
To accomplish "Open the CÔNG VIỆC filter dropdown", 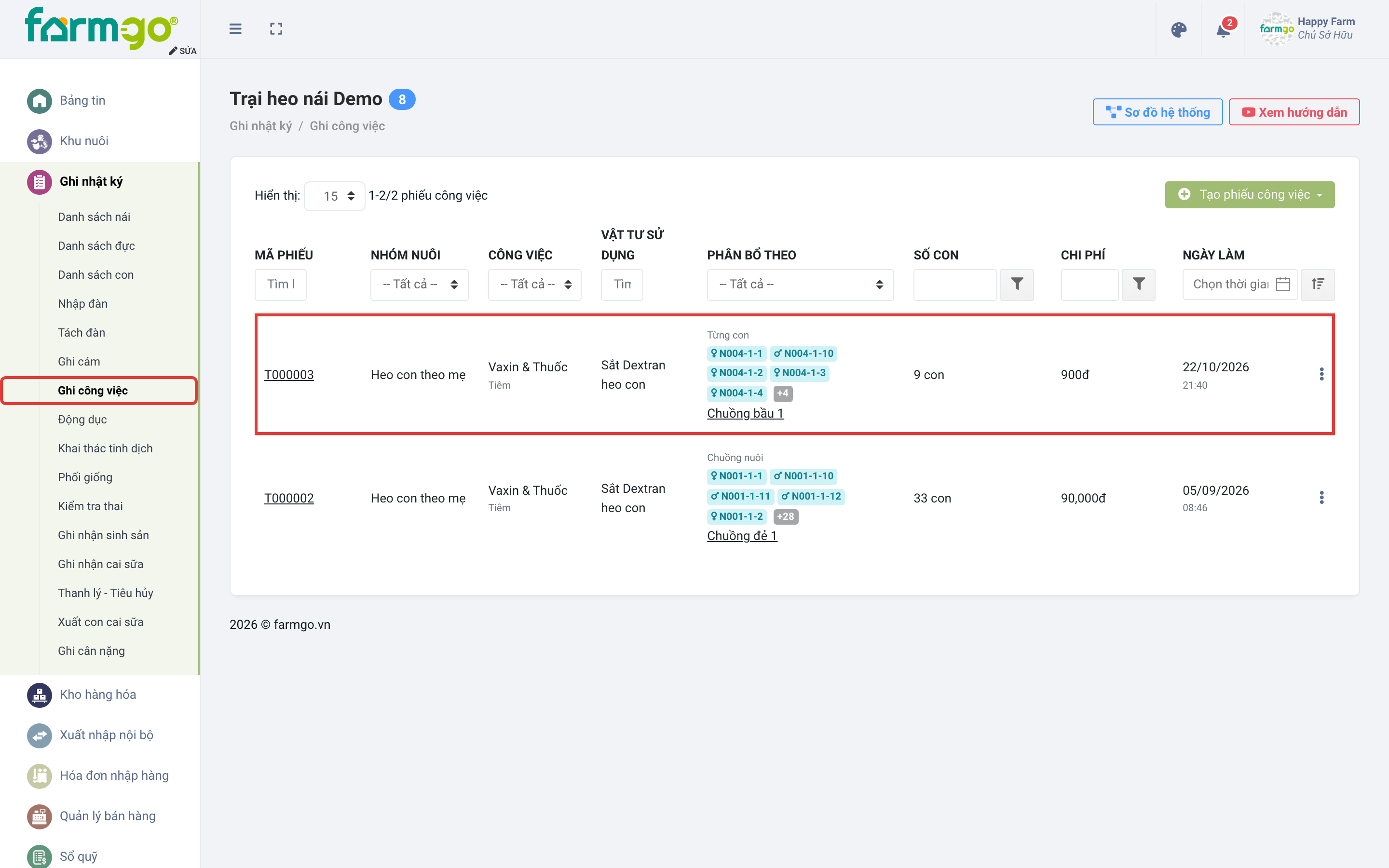I will [534, 284].
